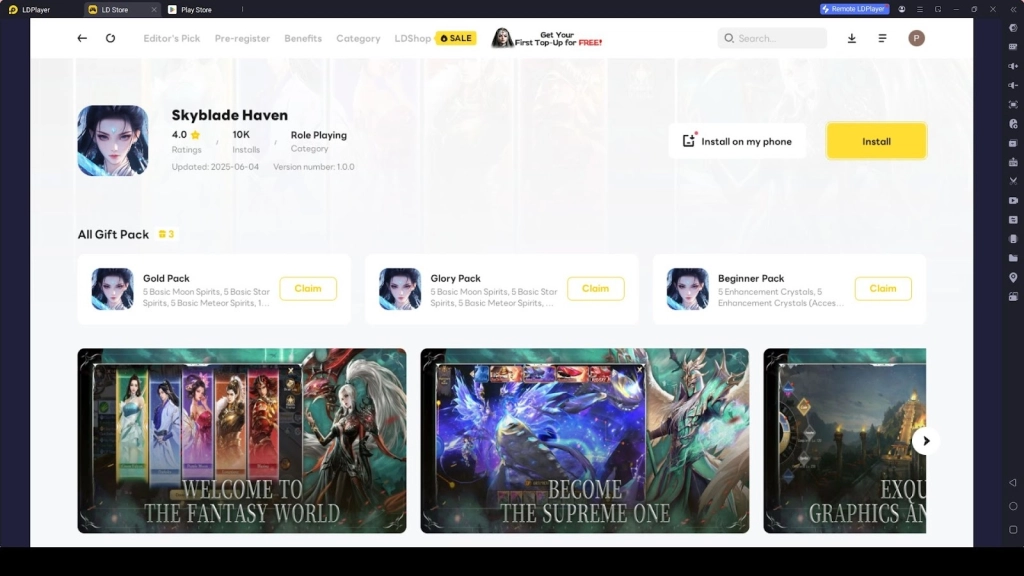
Task: Start the video recorder from sidebar
Action: (1013, 200)
